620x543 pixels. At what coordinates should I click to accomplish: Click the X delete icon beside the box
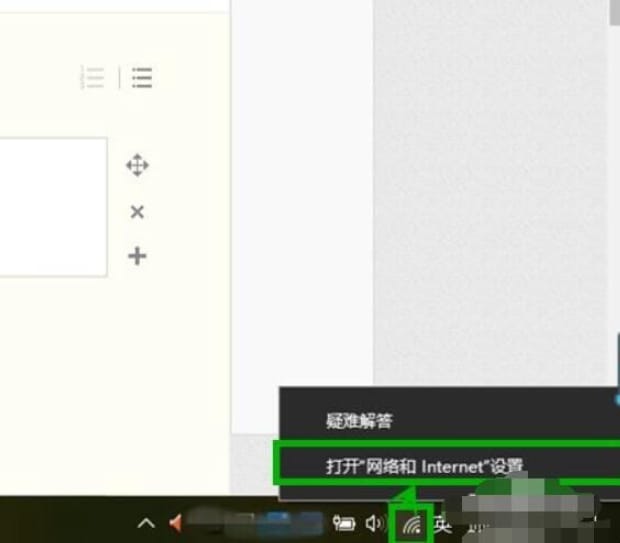tap(137, 212)
